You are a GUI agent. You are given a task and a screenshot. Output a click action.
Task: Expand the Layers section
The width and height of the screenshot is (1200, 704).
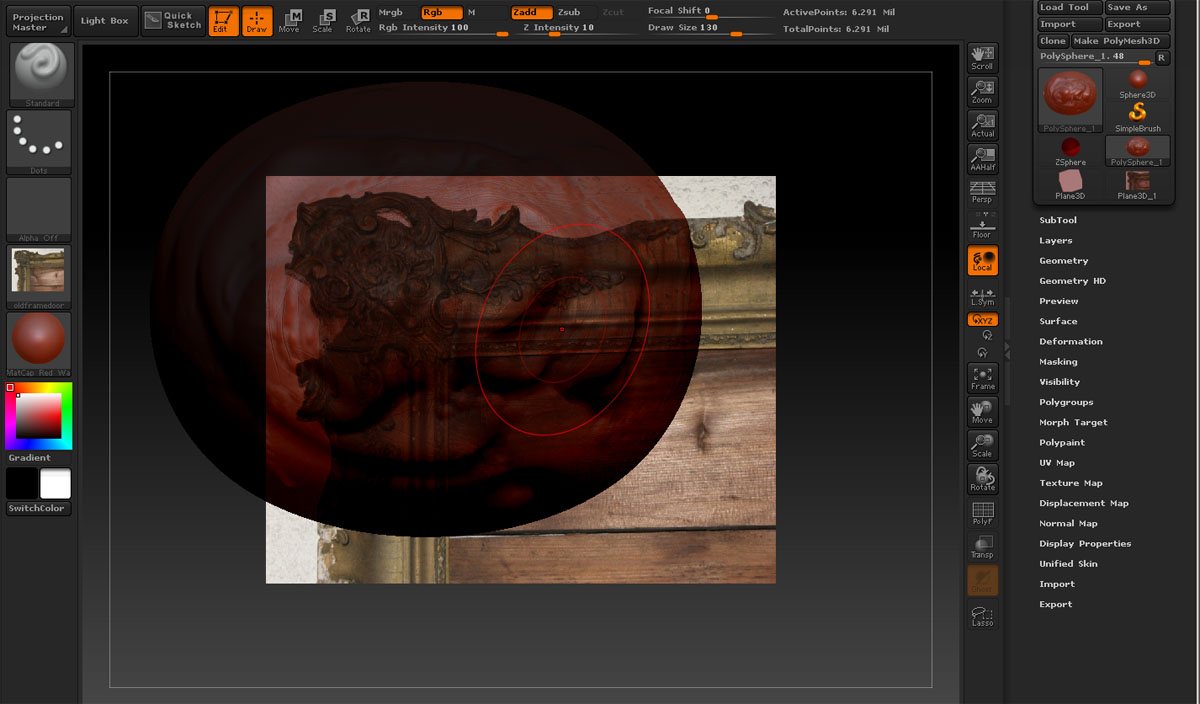tap(1056, 240)
